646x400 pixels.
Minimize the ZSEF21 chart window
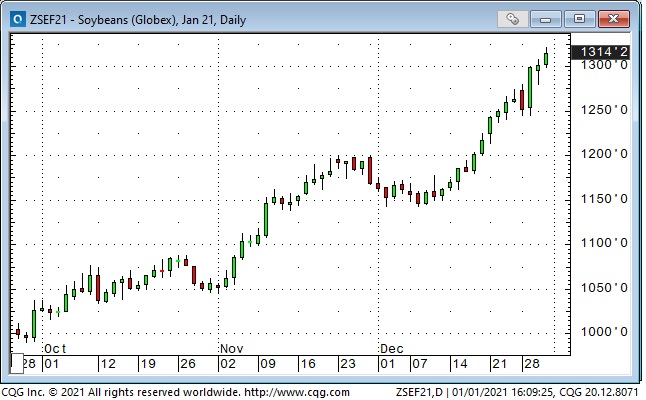click(545, 19)
